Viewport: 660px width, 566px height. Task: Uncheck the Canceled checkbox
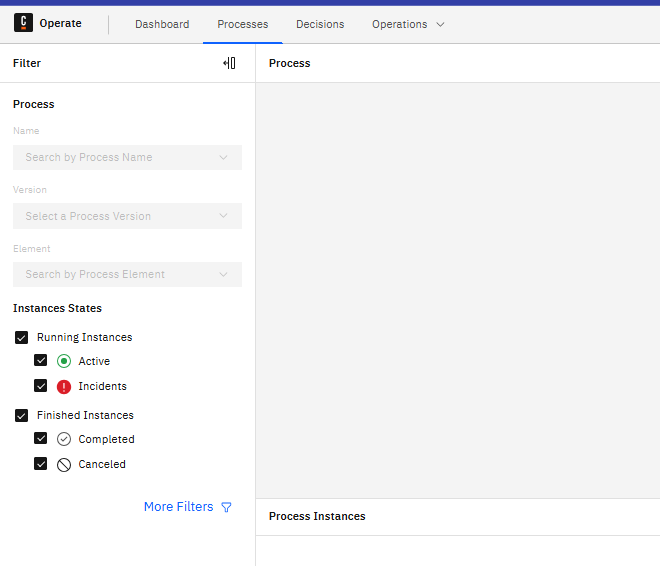pyautogui.click(x=40, y=464)
